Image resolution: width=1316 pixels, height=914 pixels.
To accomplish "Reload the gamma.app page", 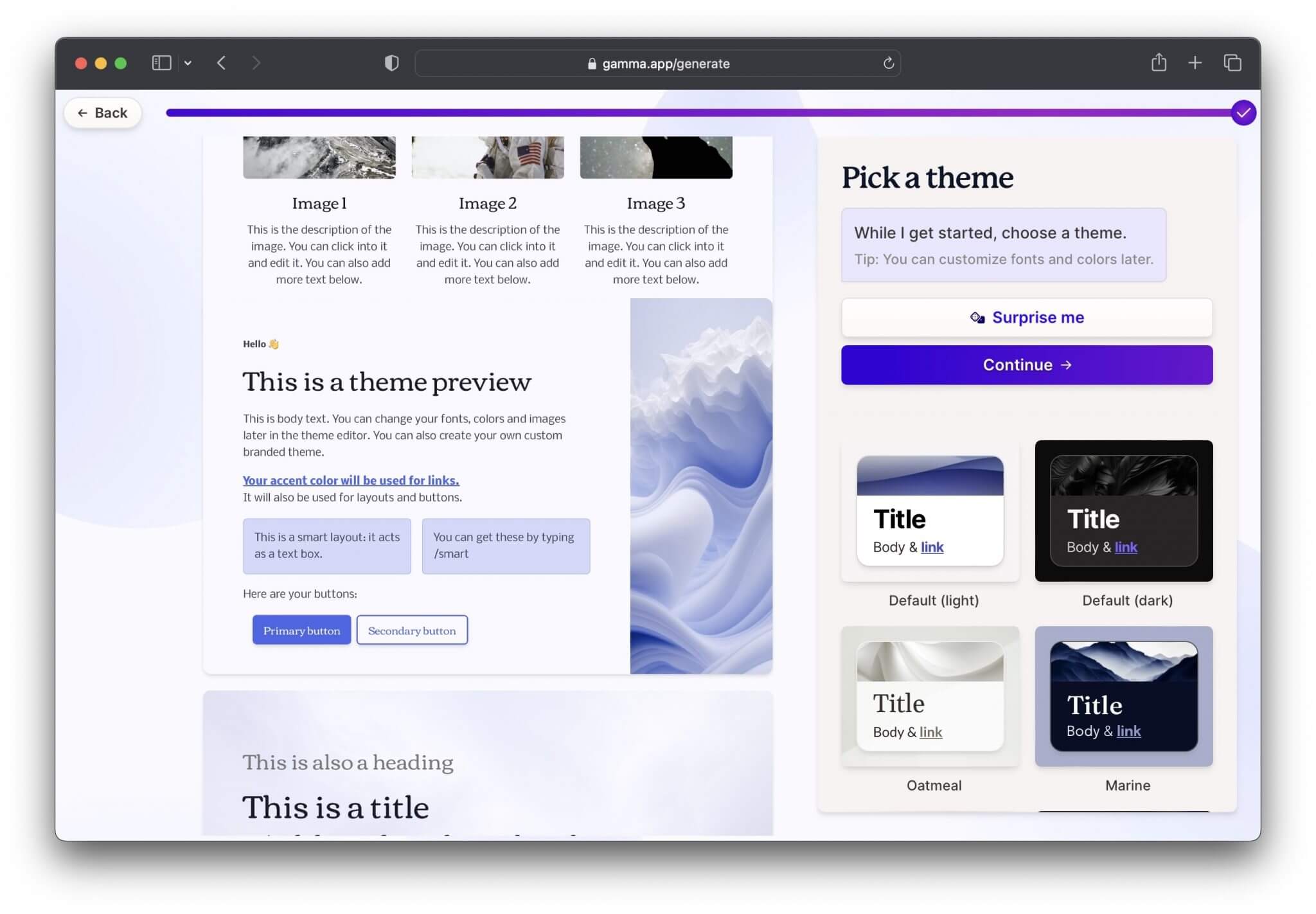I will [x=889, y=63].
